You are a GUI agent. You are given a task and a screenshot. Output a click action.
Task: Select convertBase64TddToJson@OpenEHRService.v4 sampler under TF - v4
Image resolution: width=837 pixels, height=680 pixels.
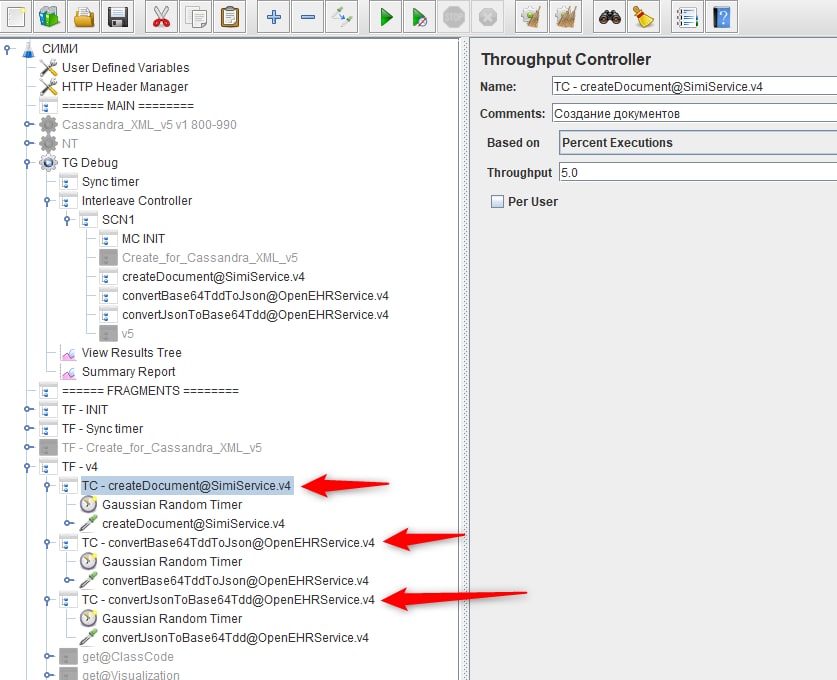tap(235, 581)
